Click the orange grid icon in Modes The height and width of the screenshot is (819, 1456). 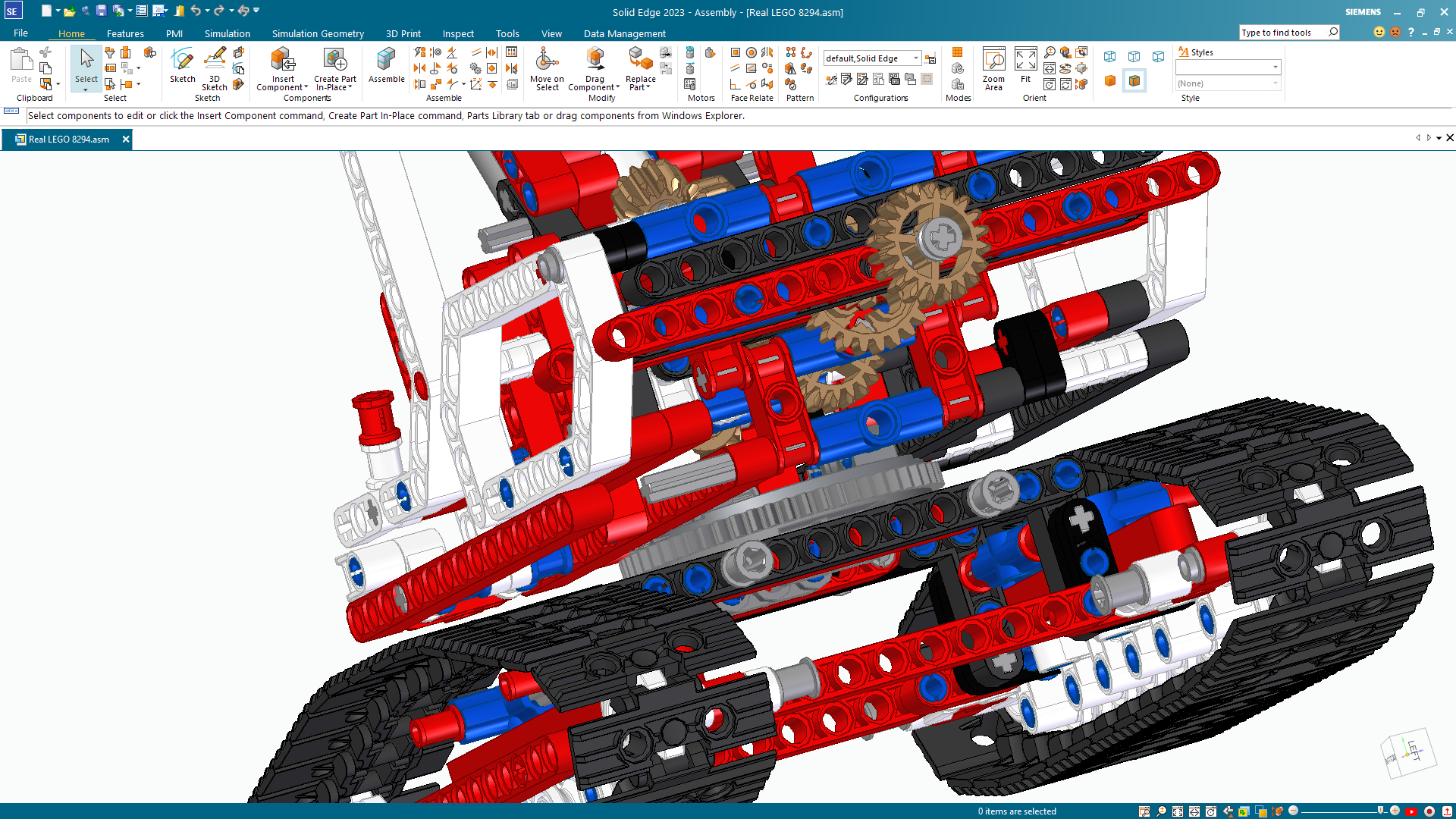pyautogui.click(x=957, y=52)
